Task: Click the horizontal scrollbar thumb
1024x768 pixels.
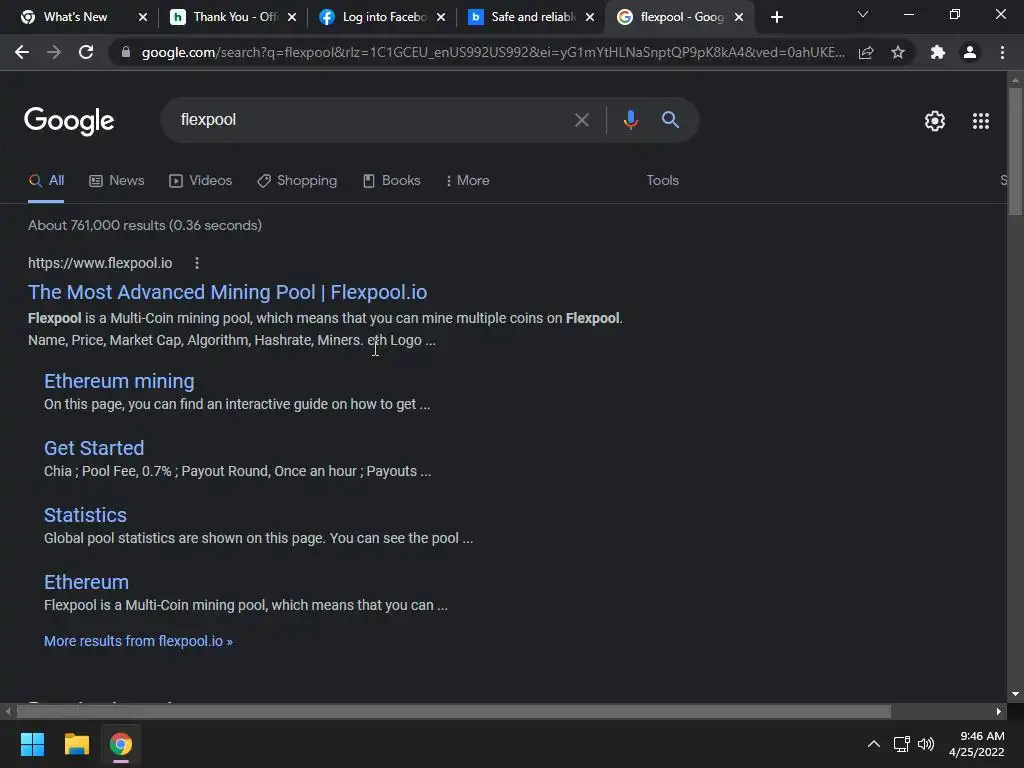Action: pyautogui.click(x=454, y=711)
